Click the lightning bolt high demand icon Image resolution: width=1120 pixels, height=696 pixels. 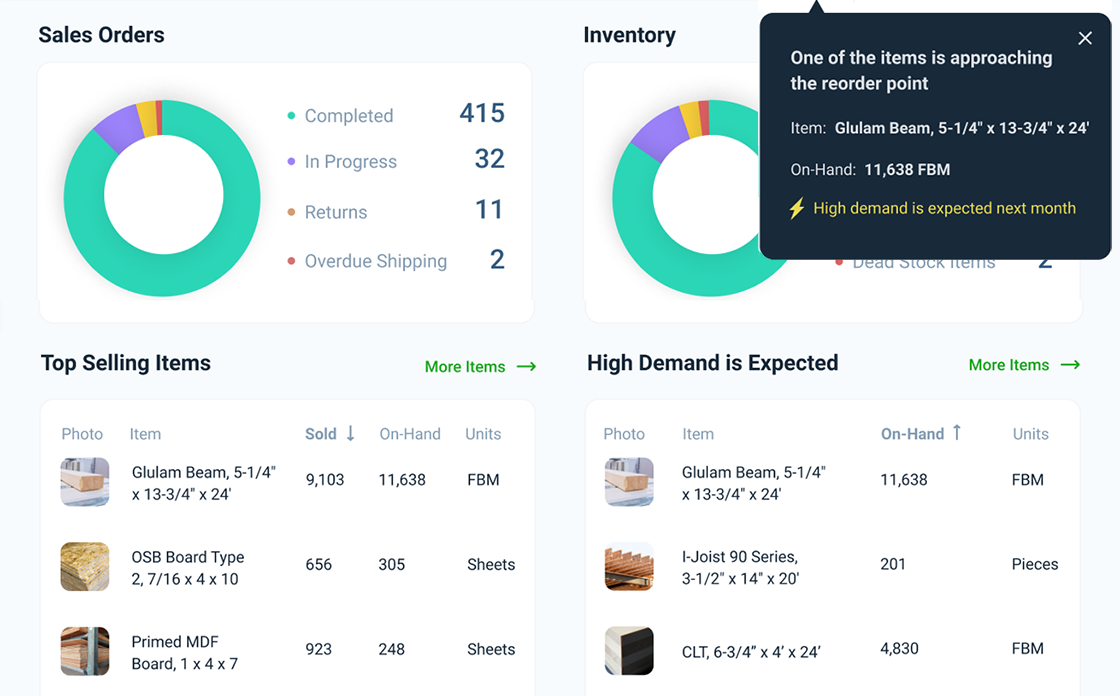[797, 209]
